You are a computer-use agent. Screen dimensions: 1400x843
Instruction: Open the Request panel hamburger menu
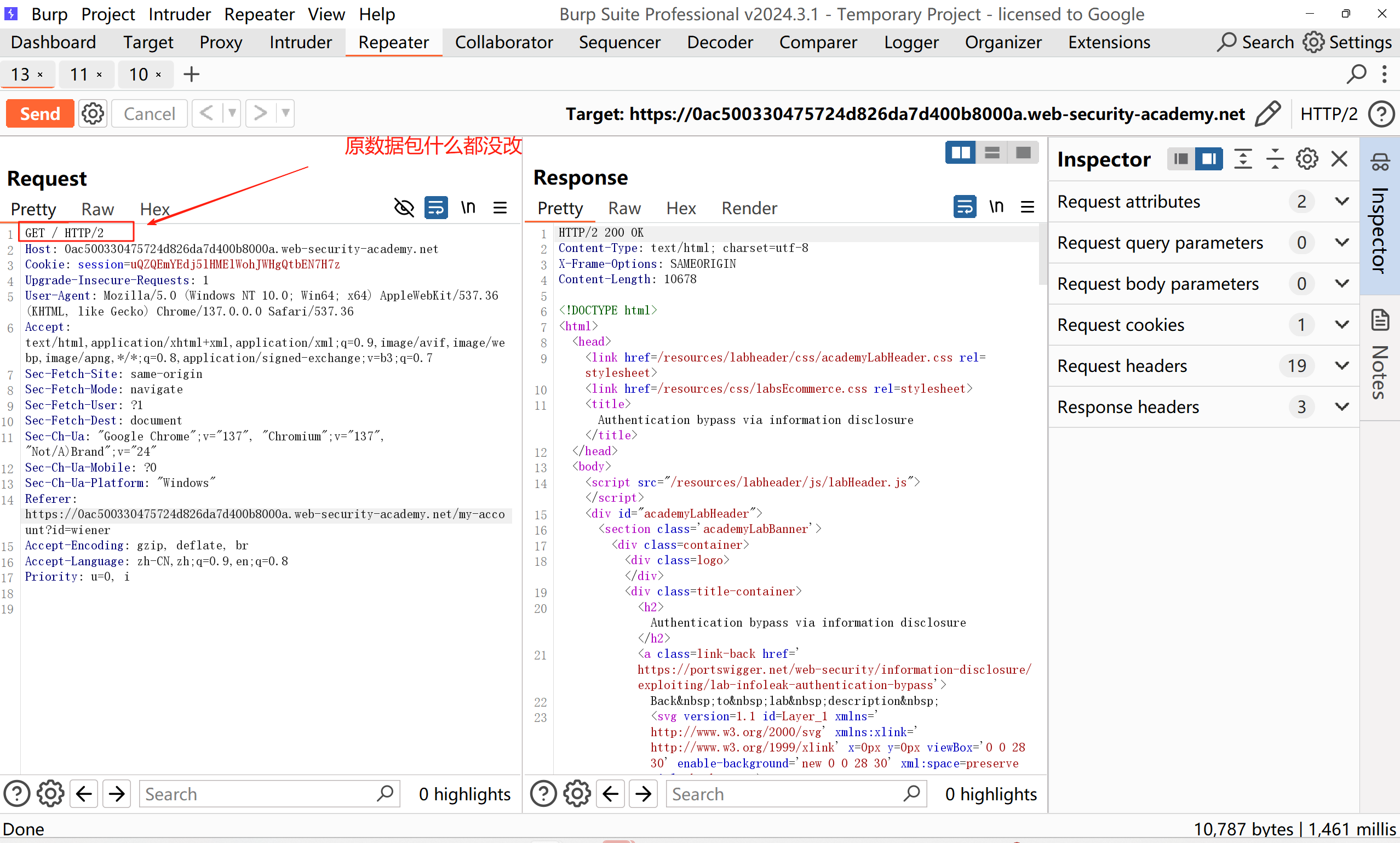[500, 208]
